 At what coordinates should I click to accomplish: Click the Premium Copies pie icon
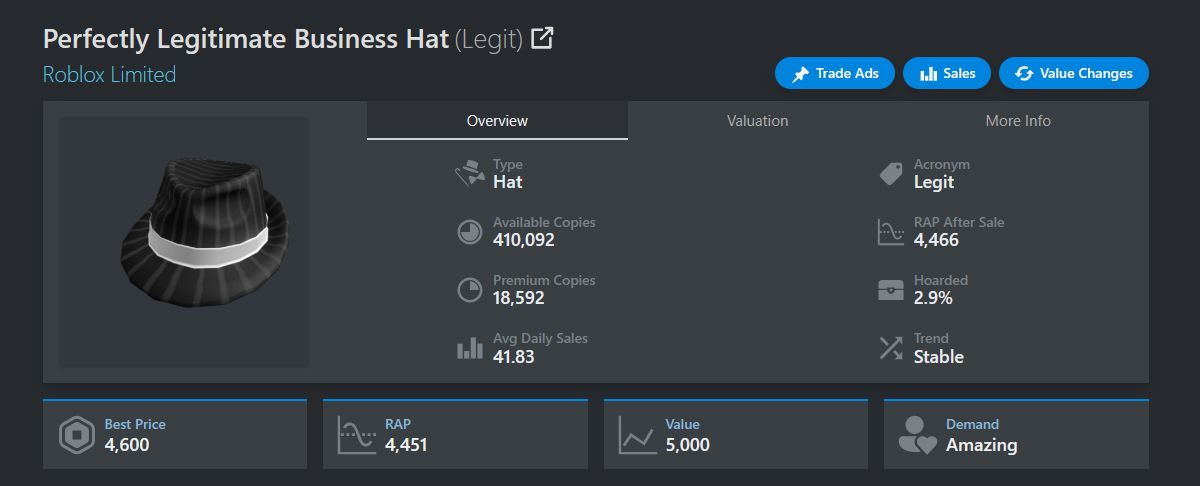(x=469, y=290)
